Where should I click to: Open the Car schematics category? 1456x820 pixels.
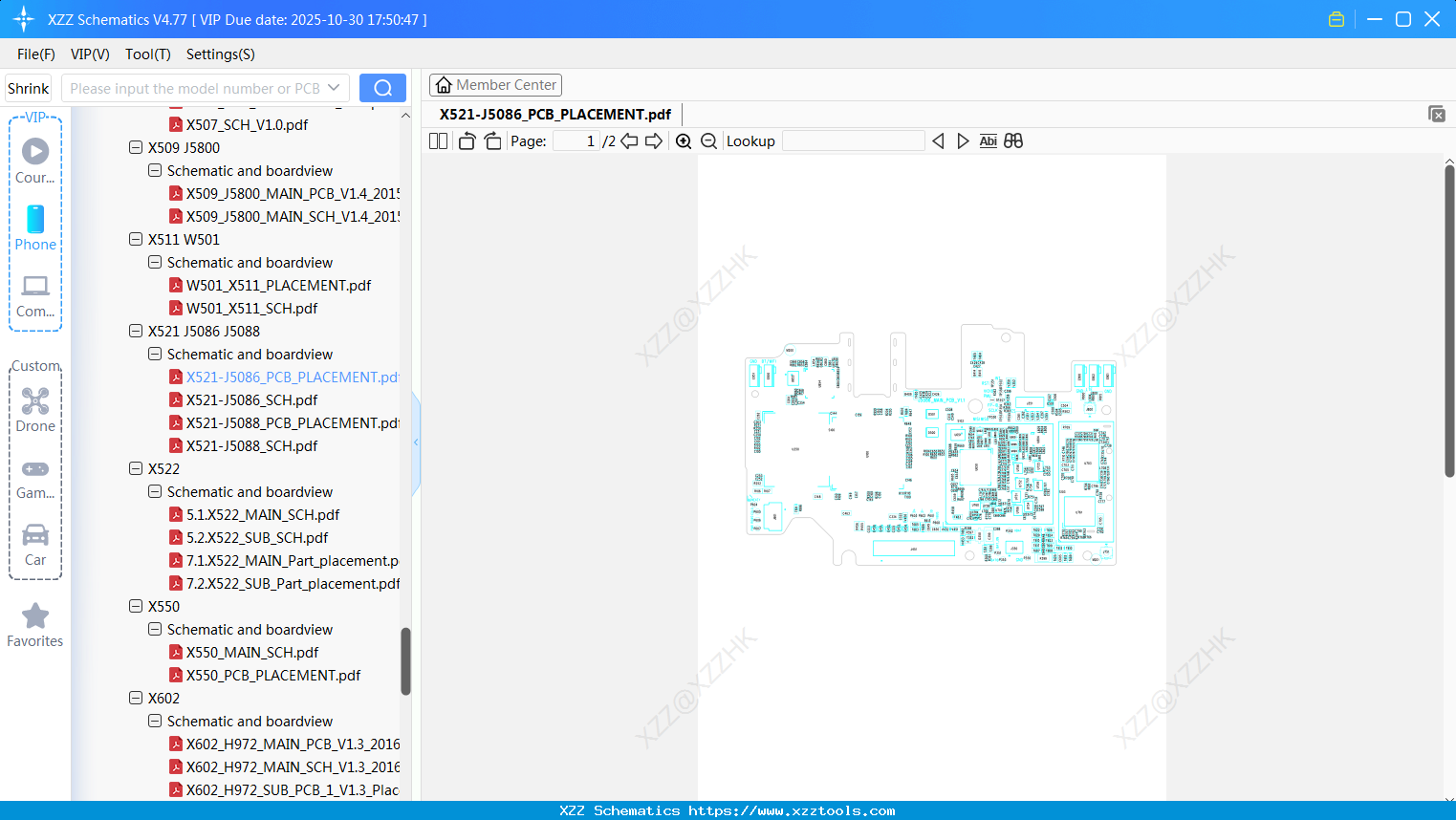pos(34,543)
